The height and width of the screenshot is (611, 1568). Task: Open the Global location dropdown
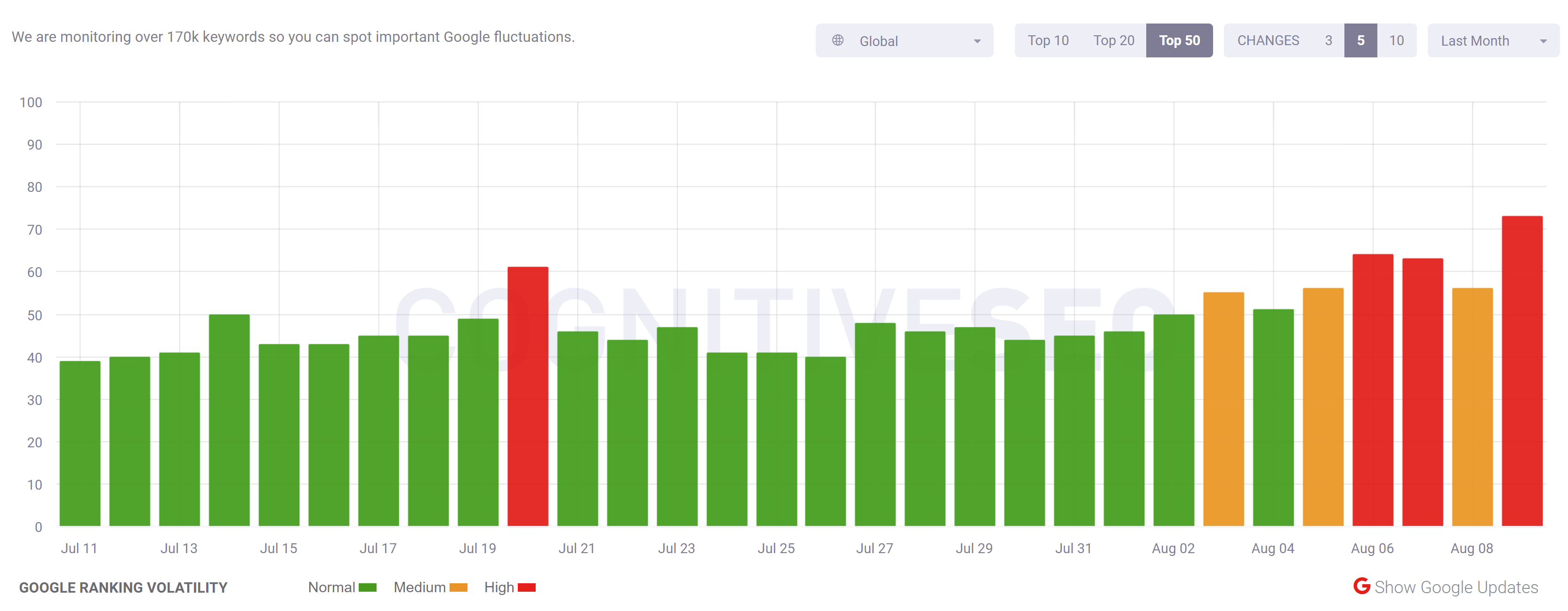pyautogui.click(x=904, y=40)
